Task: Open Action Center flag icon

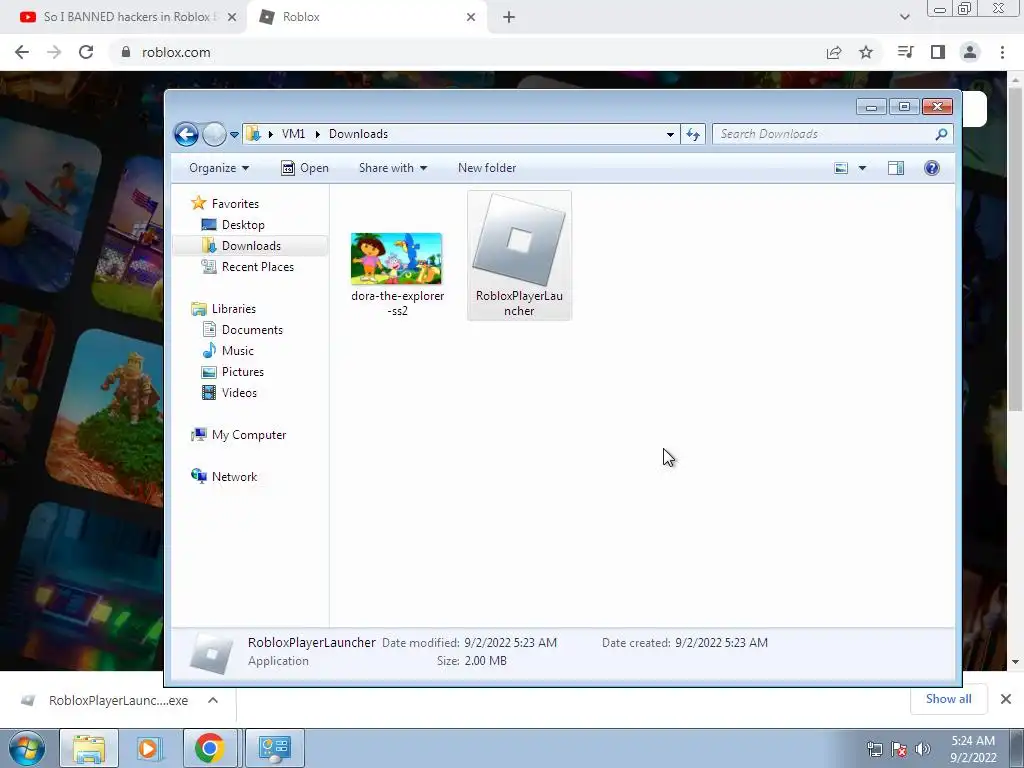Action: [899, 749]
